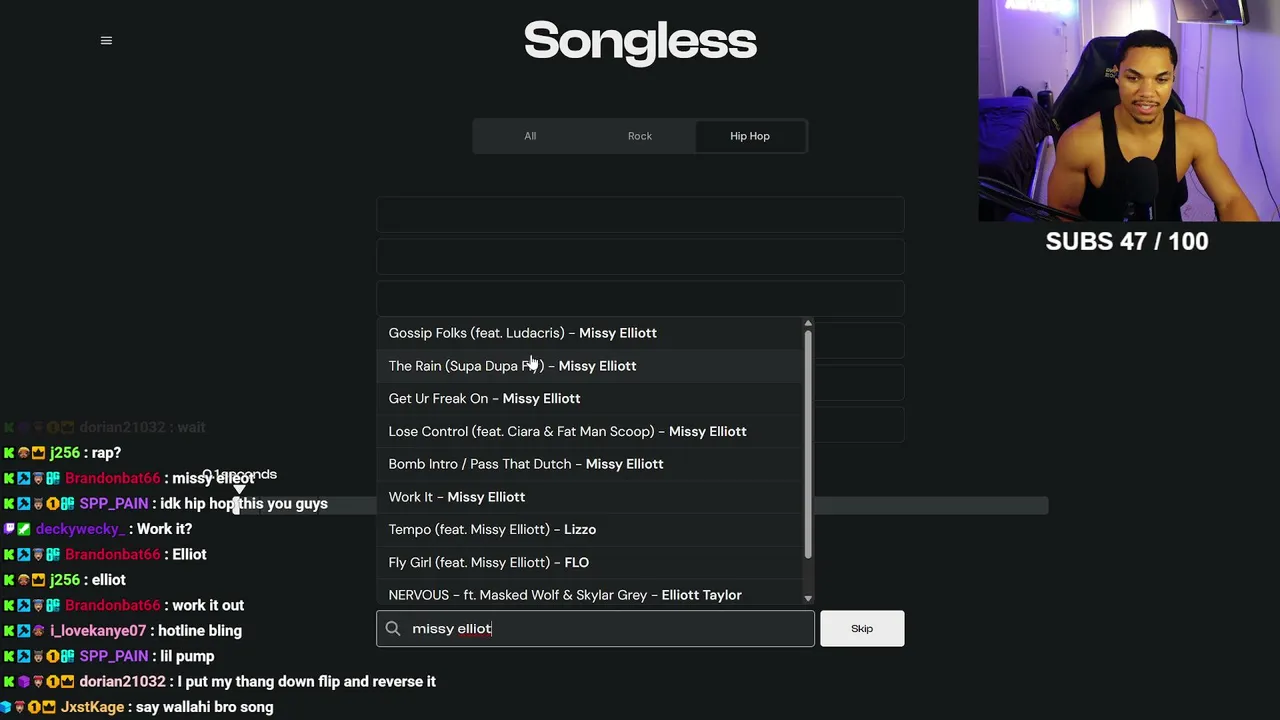Click username dorian21032 on "flip and reverse" message
The width and height of the screenshot is (1280, 720).
pos(122,682)
